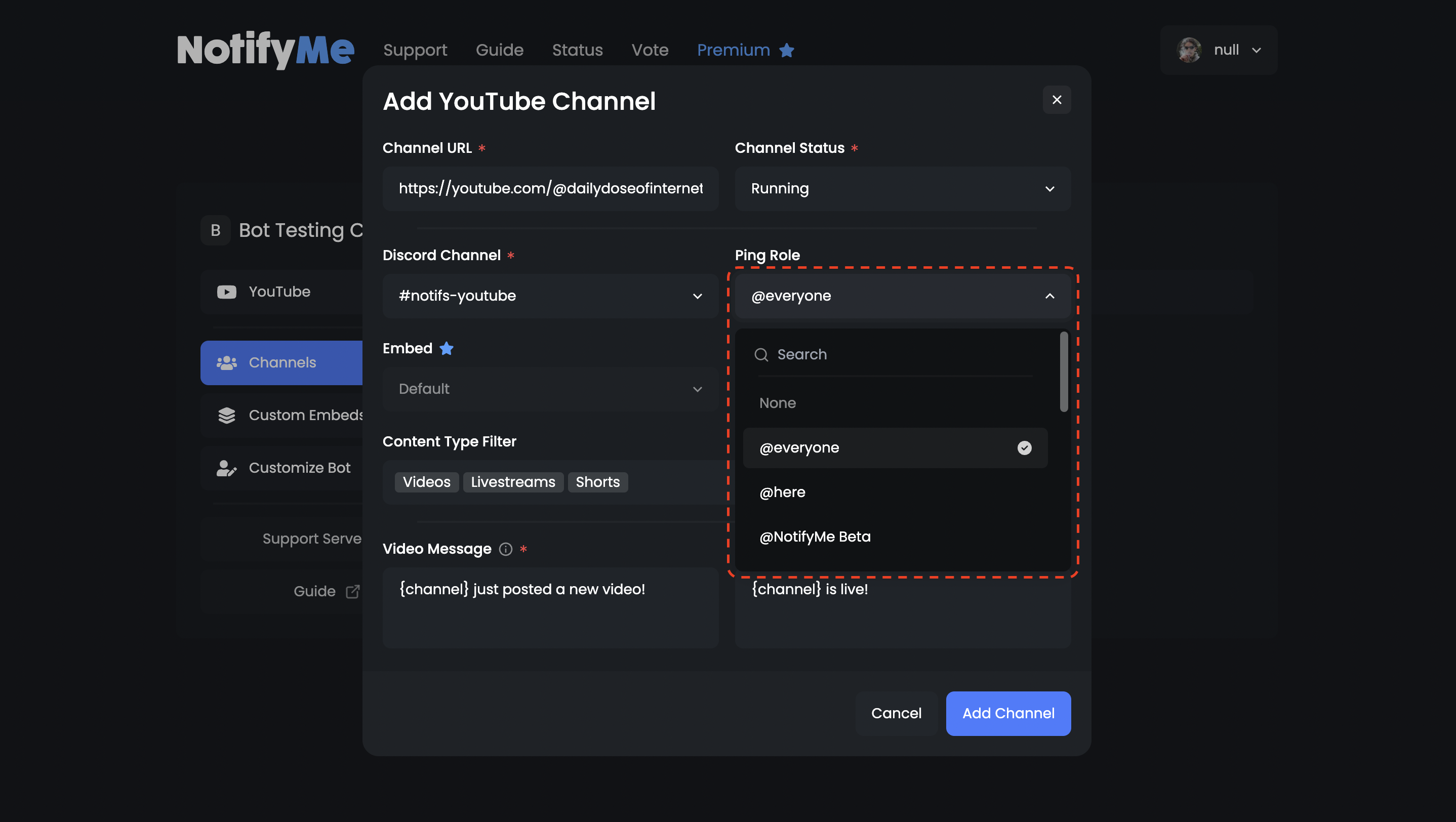This screenshot has width=1456, height=822.
Task: Select the @everyone checked option
Action: pos(895,448)
